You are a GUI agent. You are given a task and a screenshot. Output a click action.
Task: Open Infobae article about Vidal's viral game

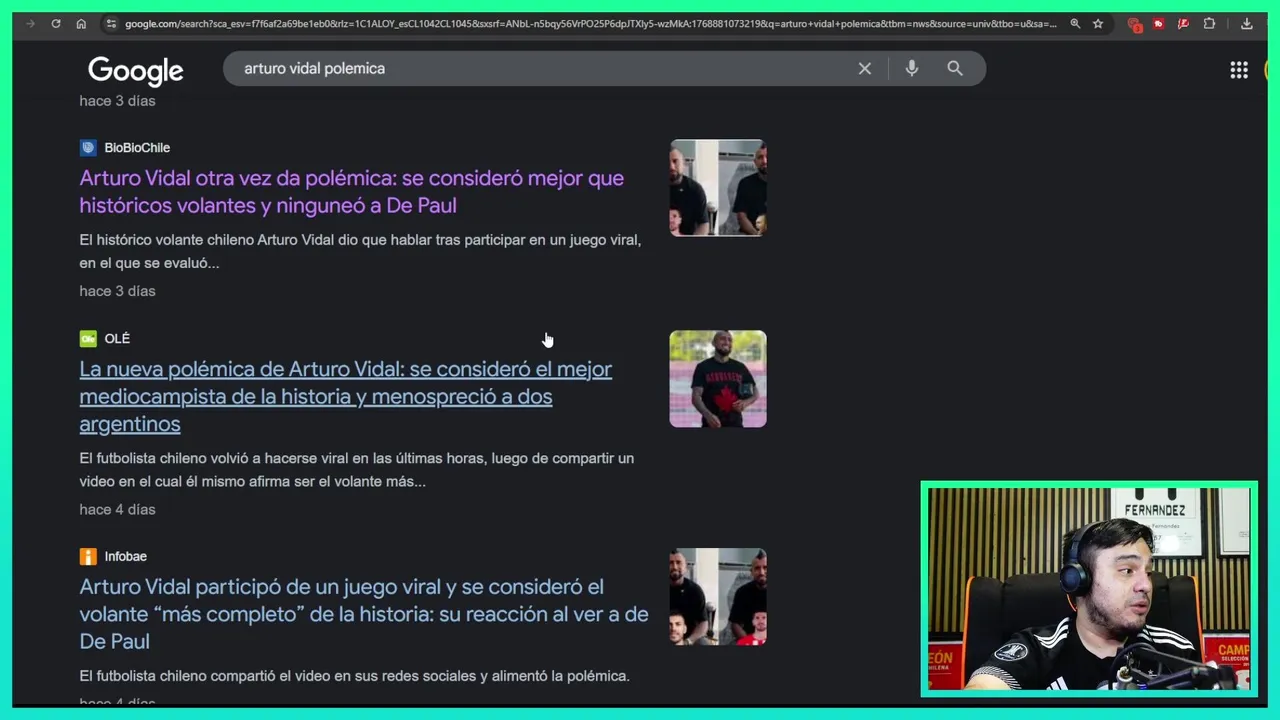(364, 614)
